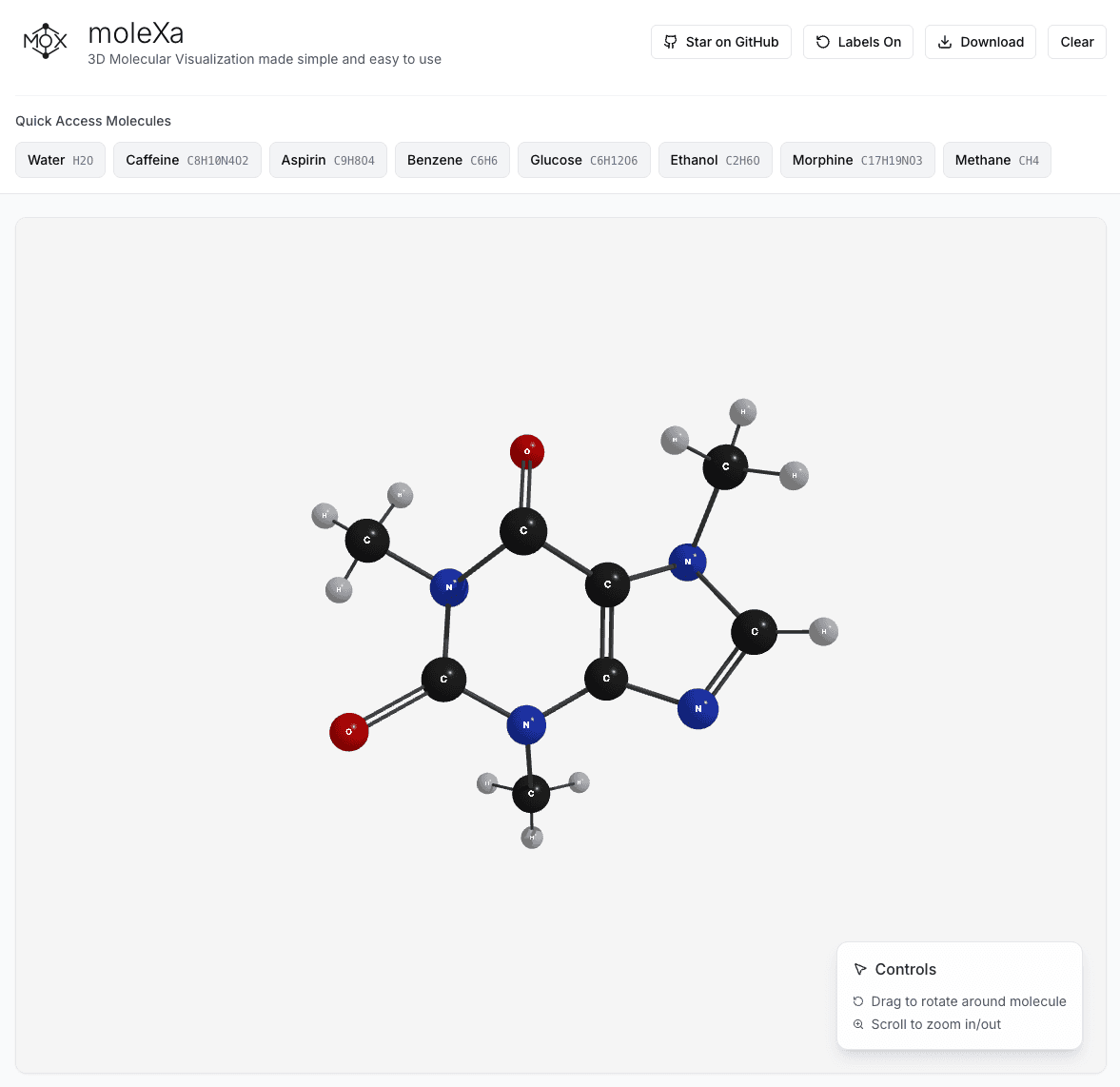
Task: Select the top red oxygen atom
Action: coord(526,452)
